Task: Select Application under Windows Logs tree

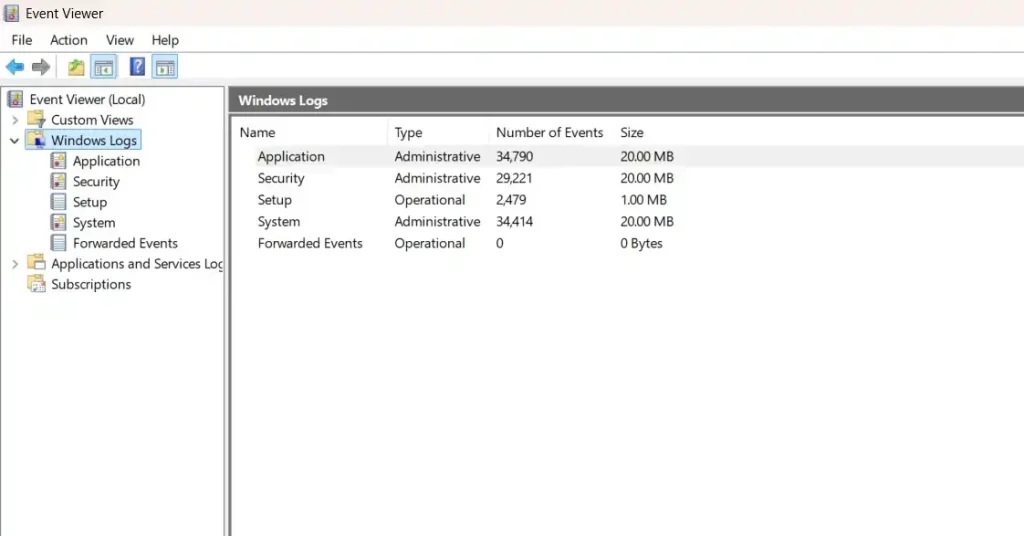Action: pyautogui.click(x=106, y=161)
